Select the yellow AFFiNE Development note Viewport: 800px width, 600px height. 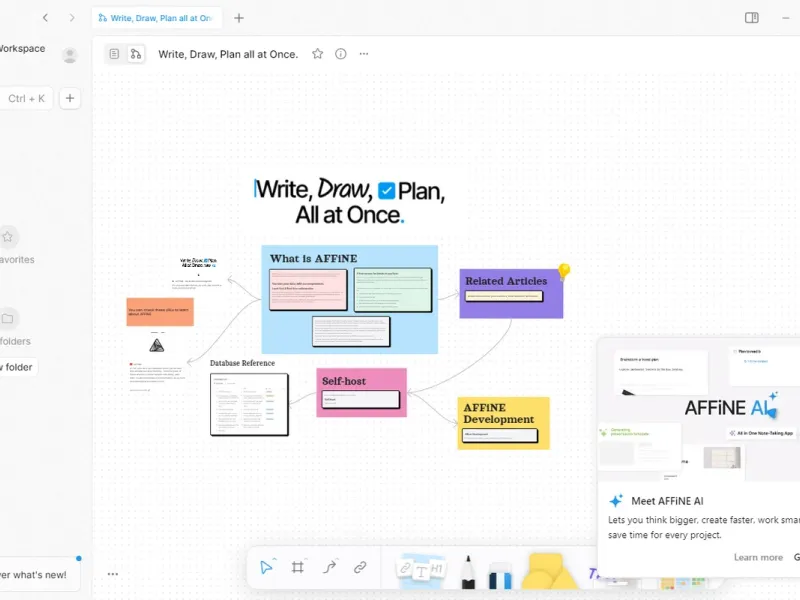click(503, 423)
